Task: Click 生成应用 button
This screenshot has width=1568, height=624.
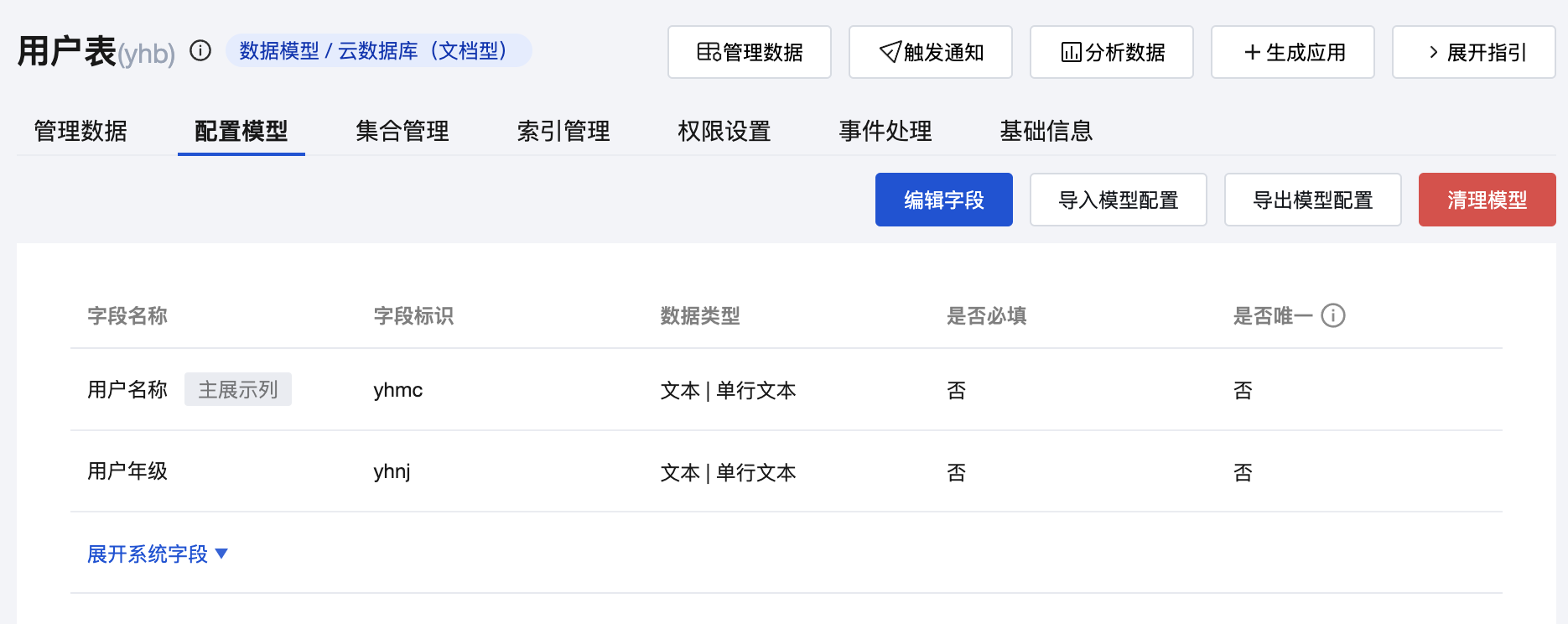Action: click(1293, 52)
